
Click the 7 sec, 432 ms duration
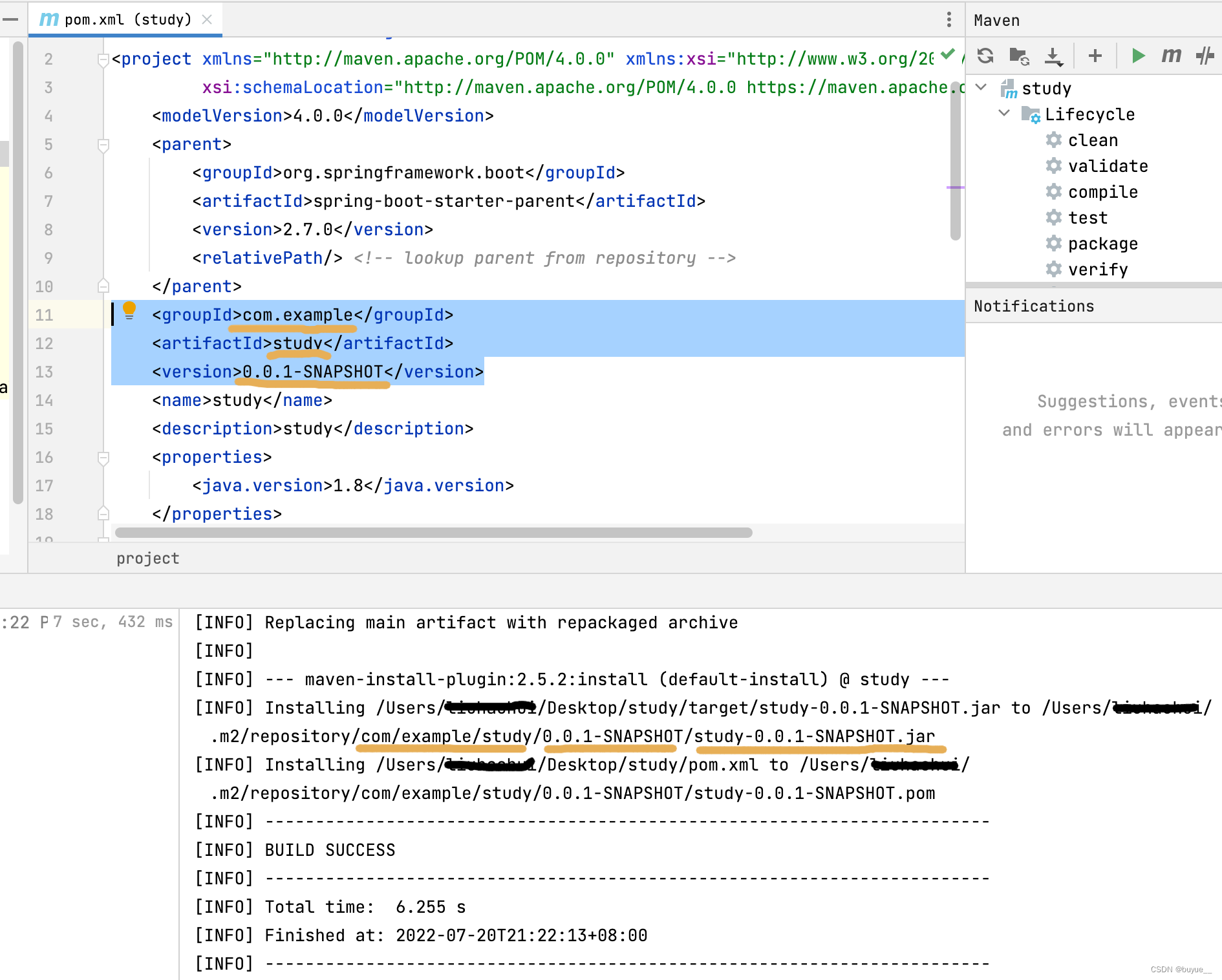tap(113, 622)
